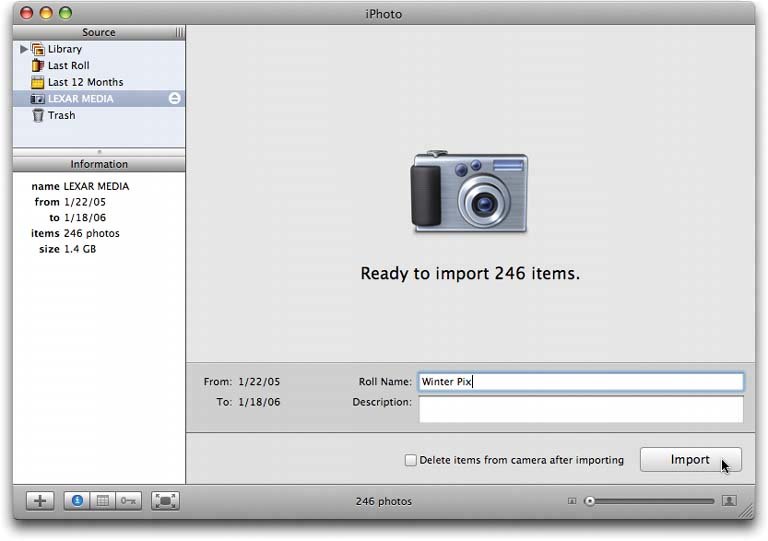
Task: Click the large thumbnail size icon
Action: [x=728, y=501]
